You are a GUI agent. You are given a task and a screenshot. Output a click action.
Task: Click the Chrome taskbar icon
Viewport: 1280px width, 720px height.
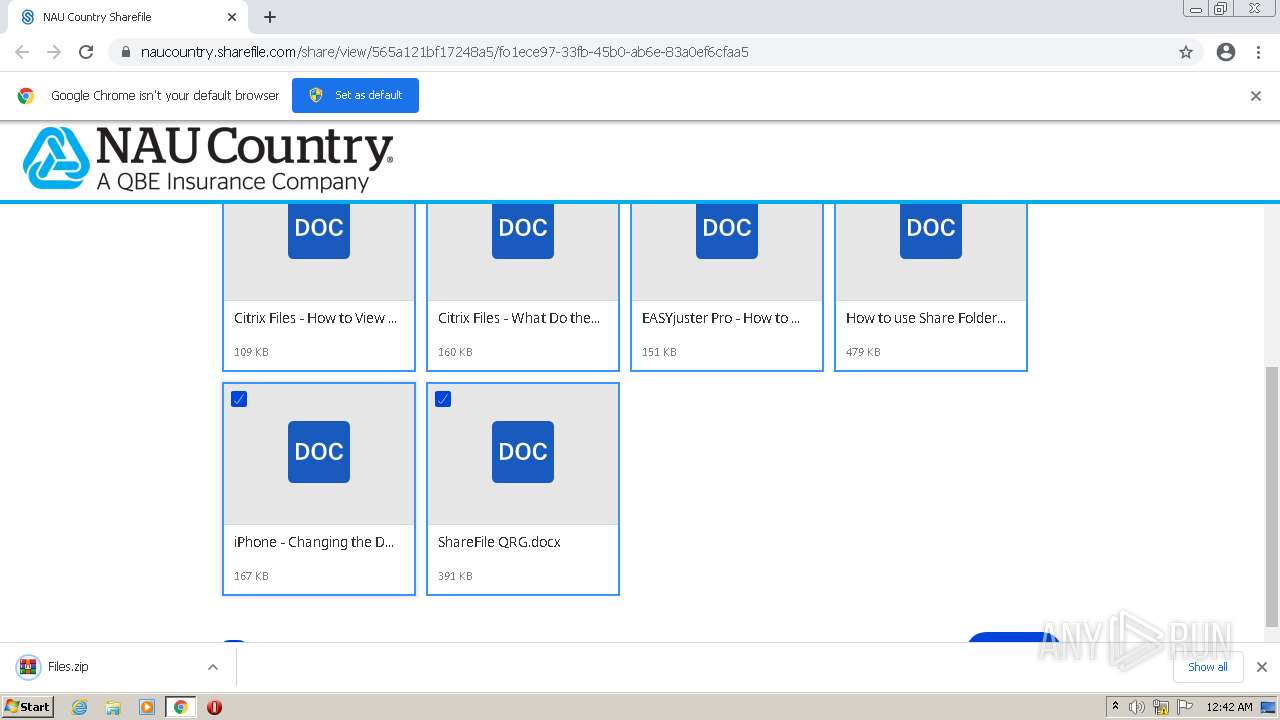(x=181, y=707)
